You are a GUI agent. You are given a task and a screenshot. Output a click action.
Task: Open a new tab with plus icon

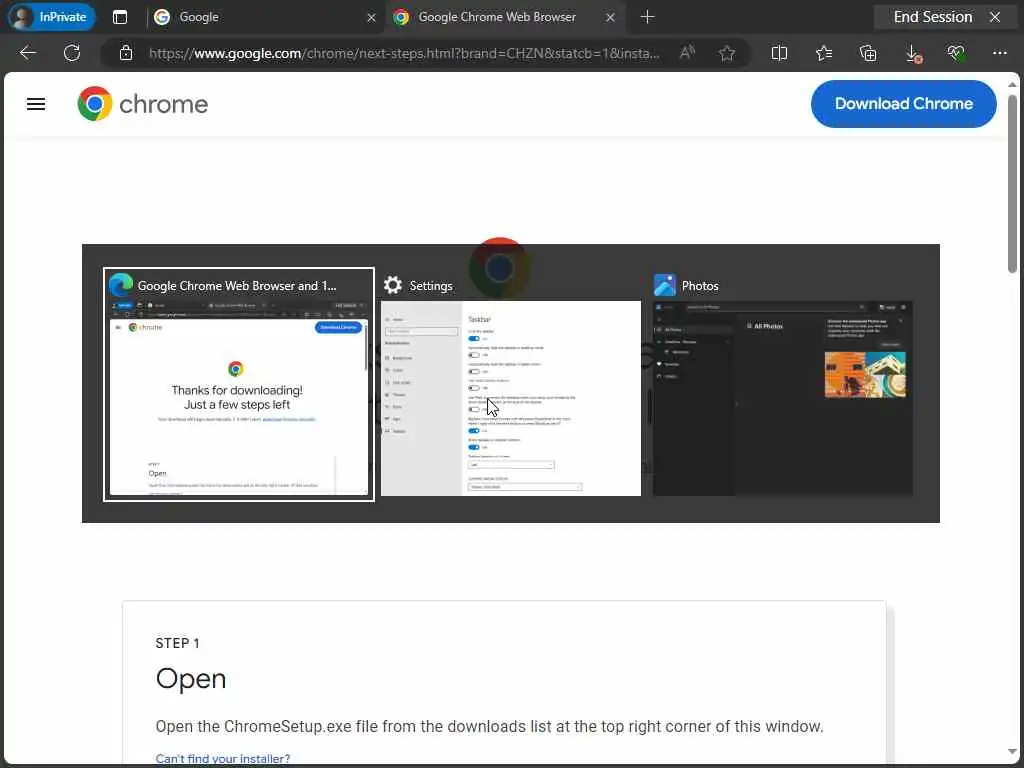[x=647, y=17]
